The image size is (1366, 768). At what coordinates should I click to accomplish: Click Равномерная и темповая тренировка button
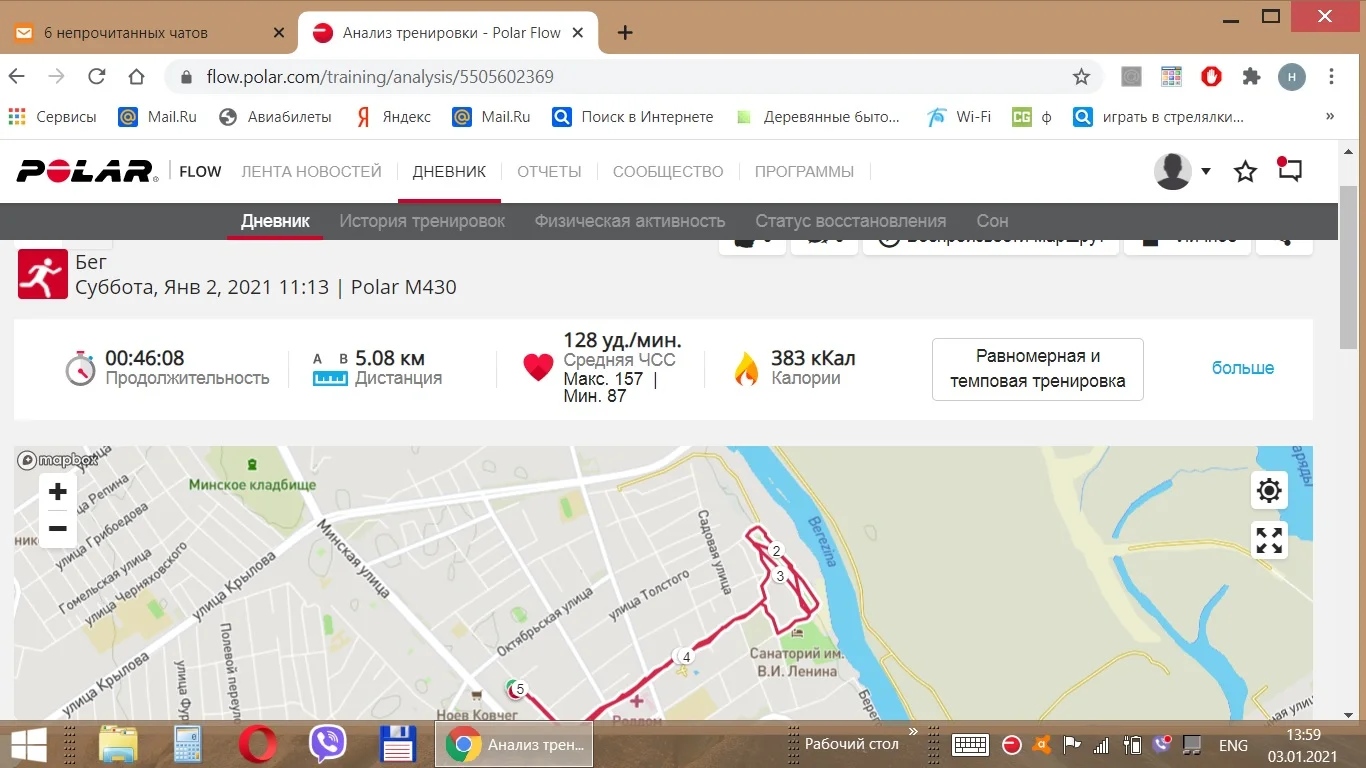(x=1037, y=369)
